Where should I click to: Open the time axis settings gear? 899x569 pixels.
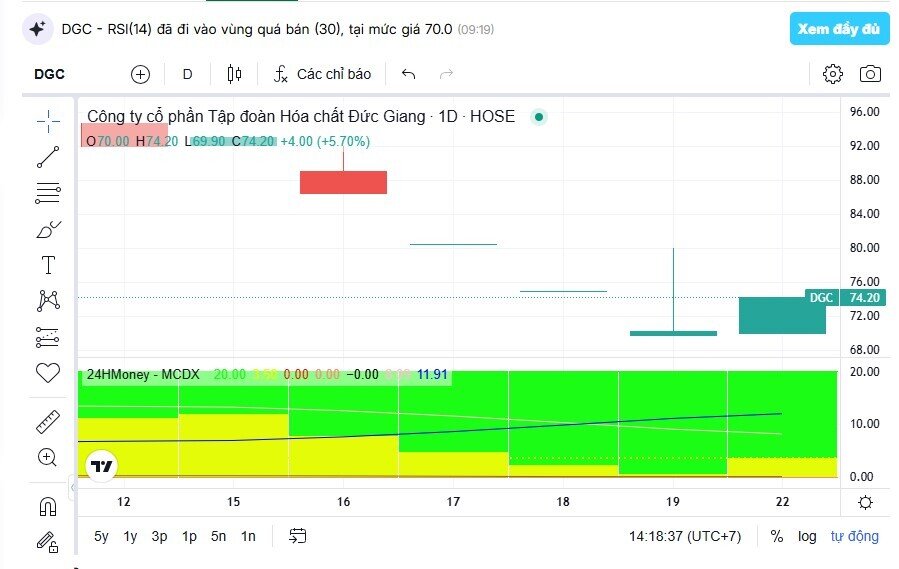click(x=865, y=502)
